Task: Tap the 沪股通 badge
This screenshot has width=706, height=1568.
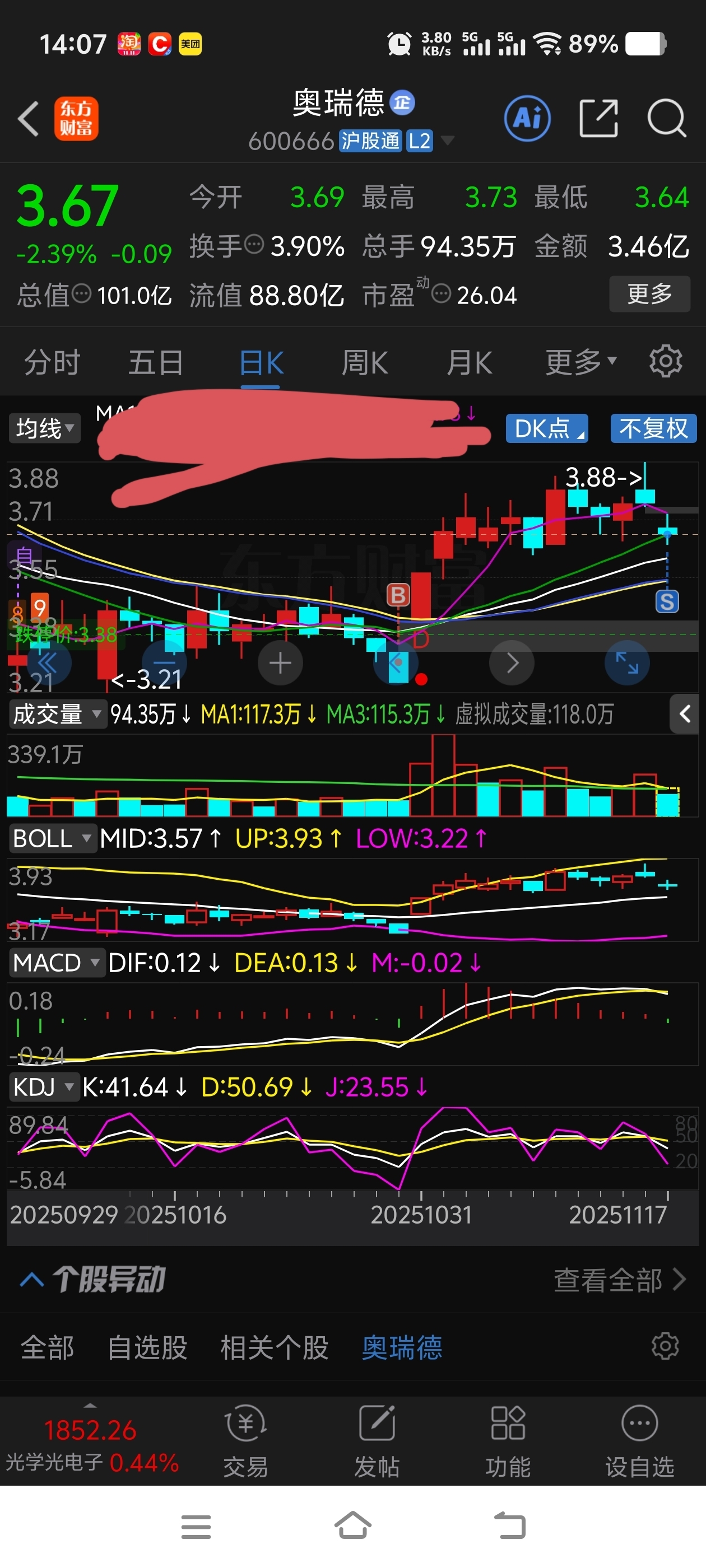Action: pos(370,141)
